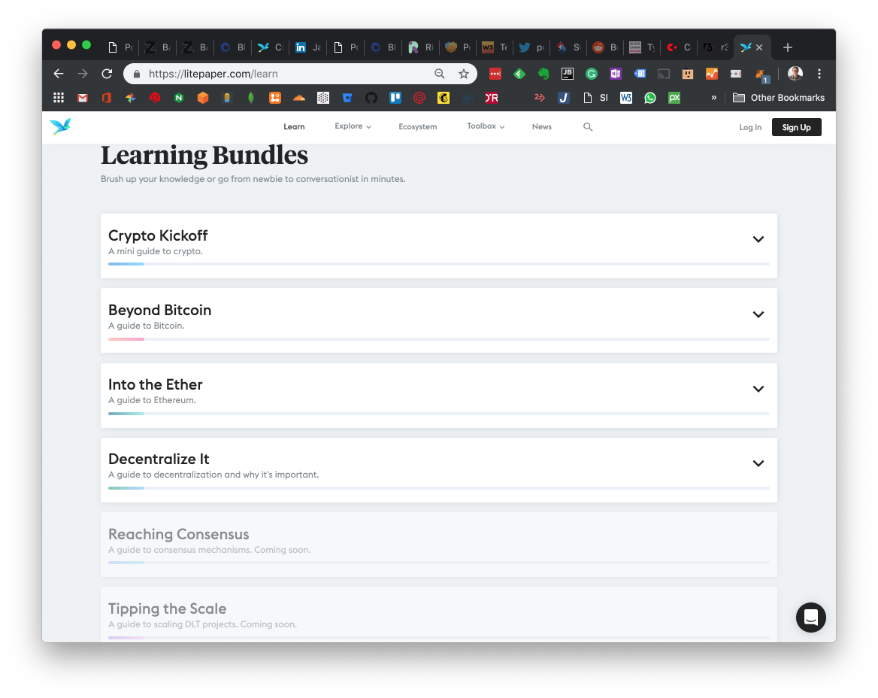Open the chat widget button
Screen dimensions: 878x698
click(810, 617)
